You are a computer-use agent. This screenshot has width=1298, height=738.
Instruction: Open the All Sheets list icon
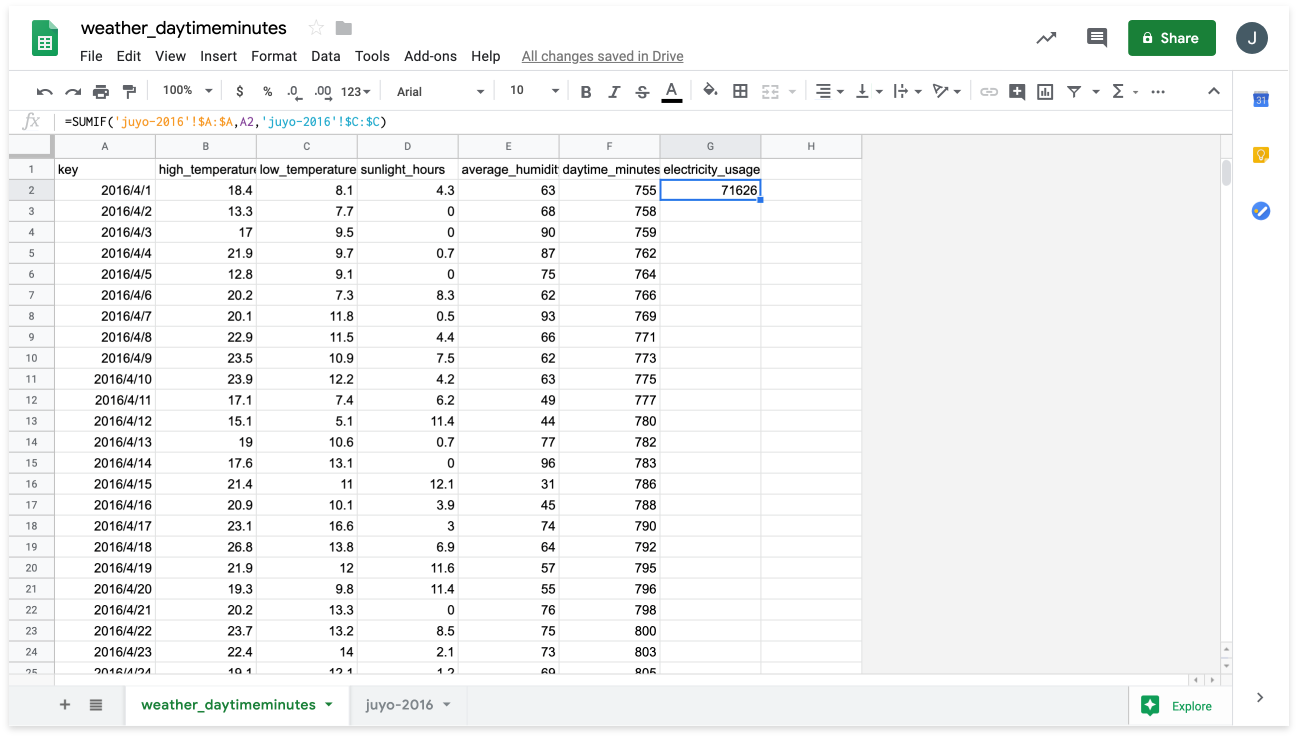96,704
